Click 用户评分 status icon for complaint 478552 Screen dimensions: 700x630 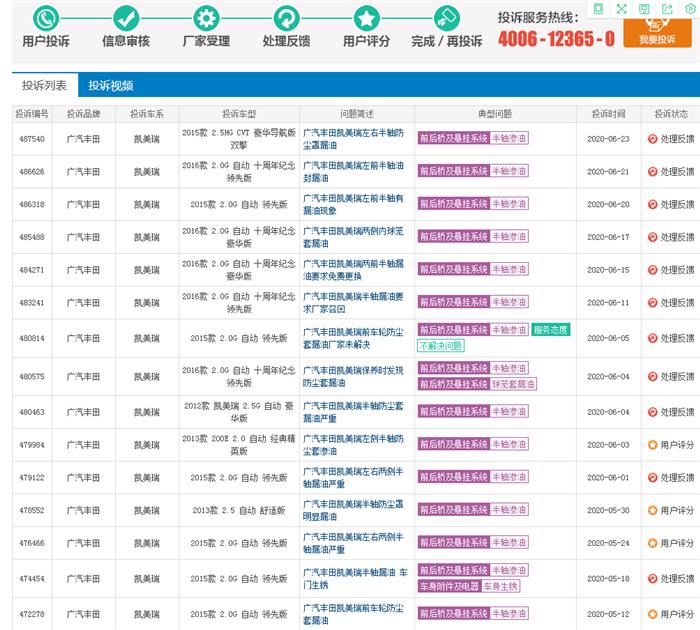click(x=652, y=510)
